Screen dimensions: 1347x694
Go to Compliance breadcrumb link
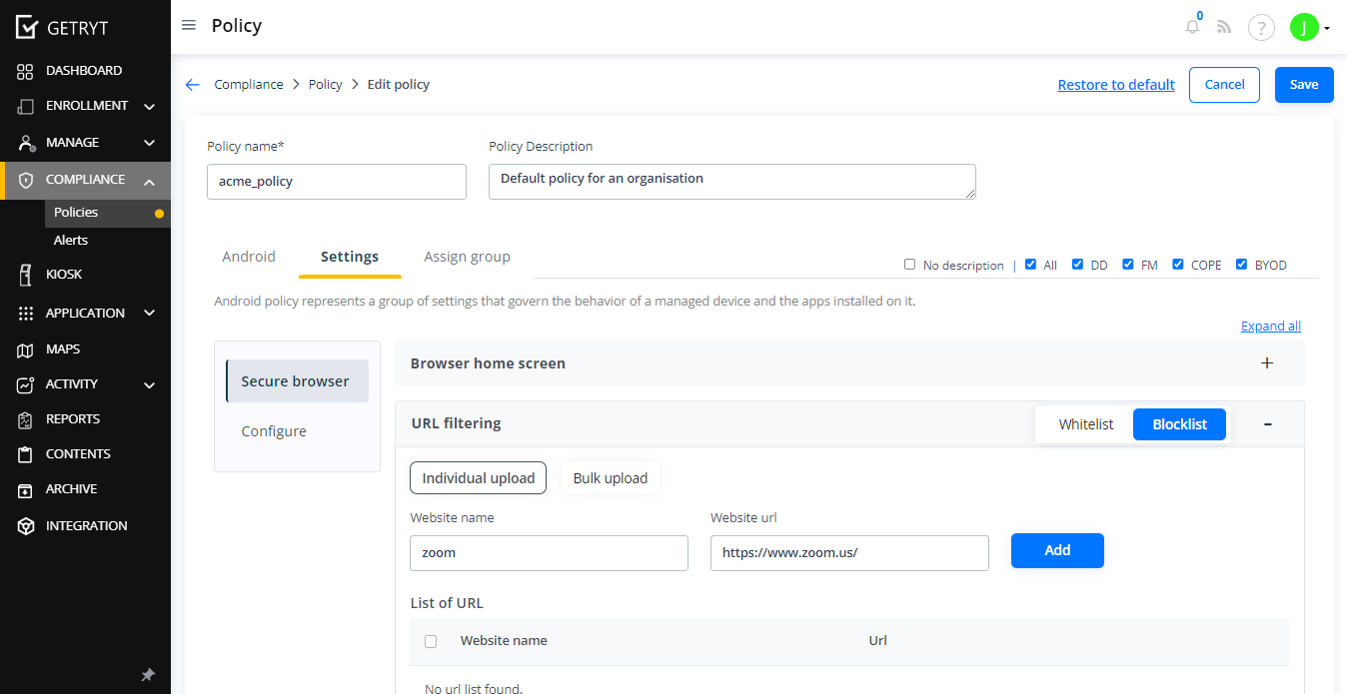tap(249, 85)
